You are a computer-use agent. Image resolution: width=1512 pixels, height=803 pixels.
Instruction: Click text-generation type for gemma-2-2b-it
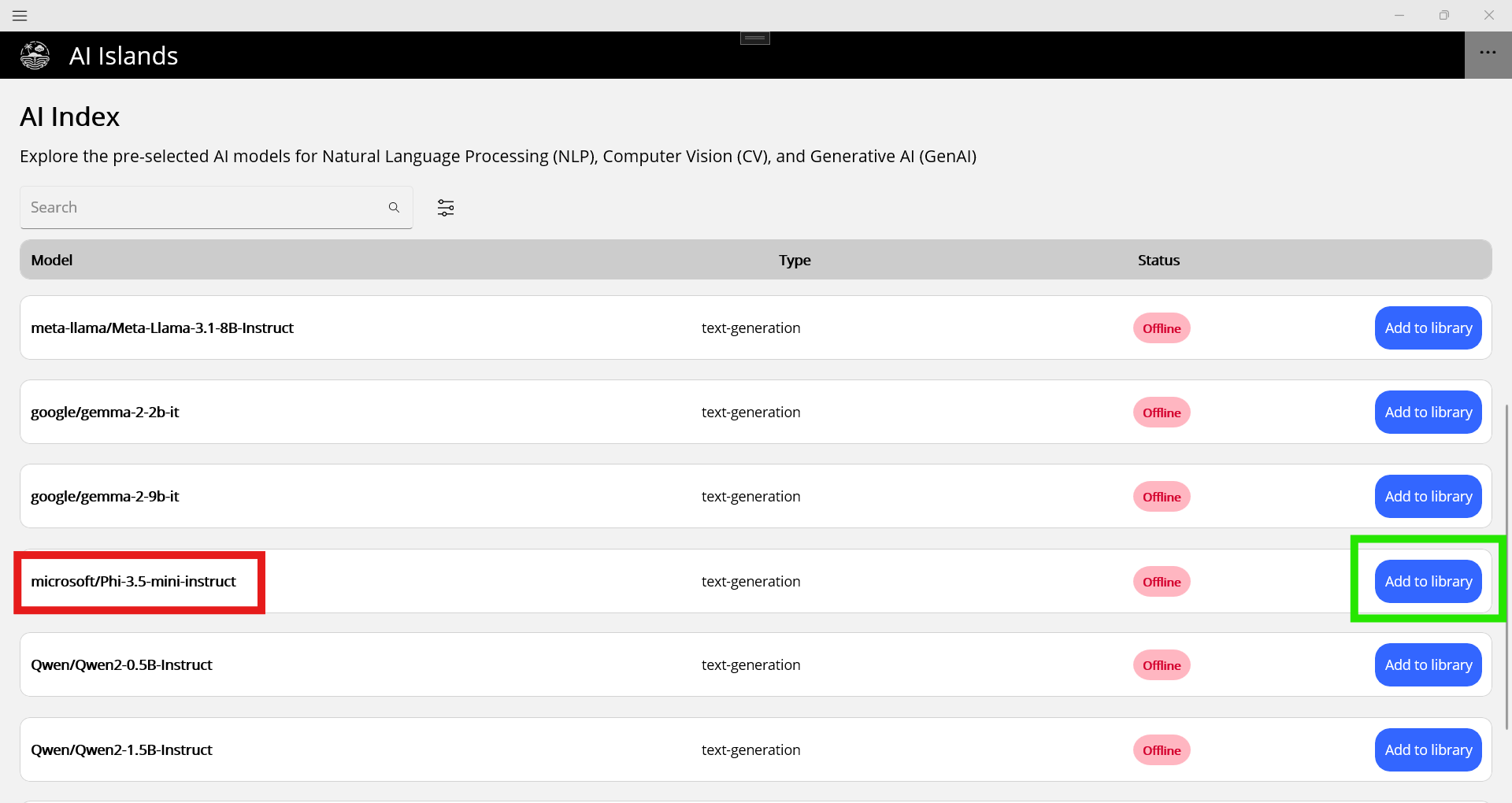pos(750,412)
